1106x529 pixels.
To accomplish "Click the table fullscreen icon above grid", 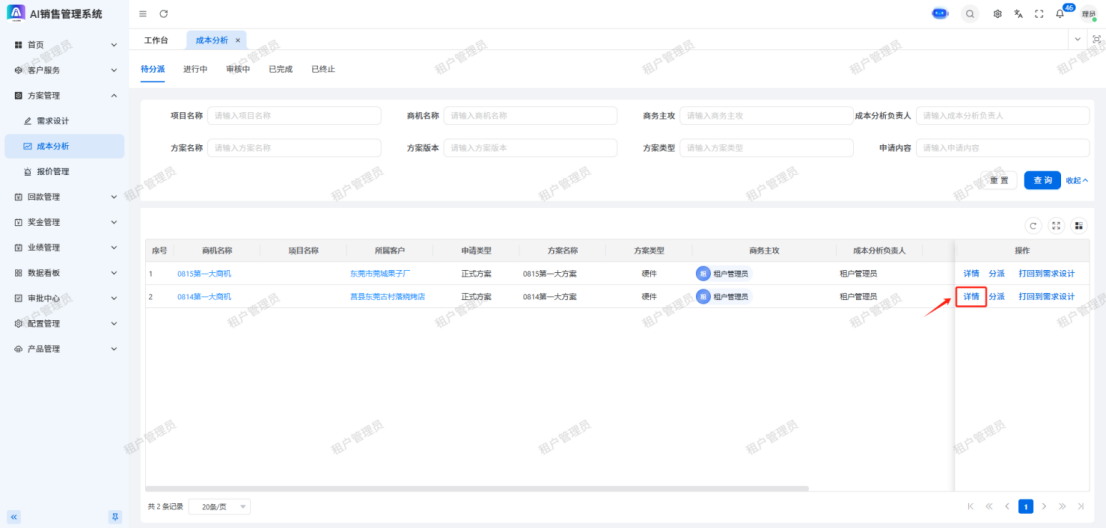I will [1056, 226].
